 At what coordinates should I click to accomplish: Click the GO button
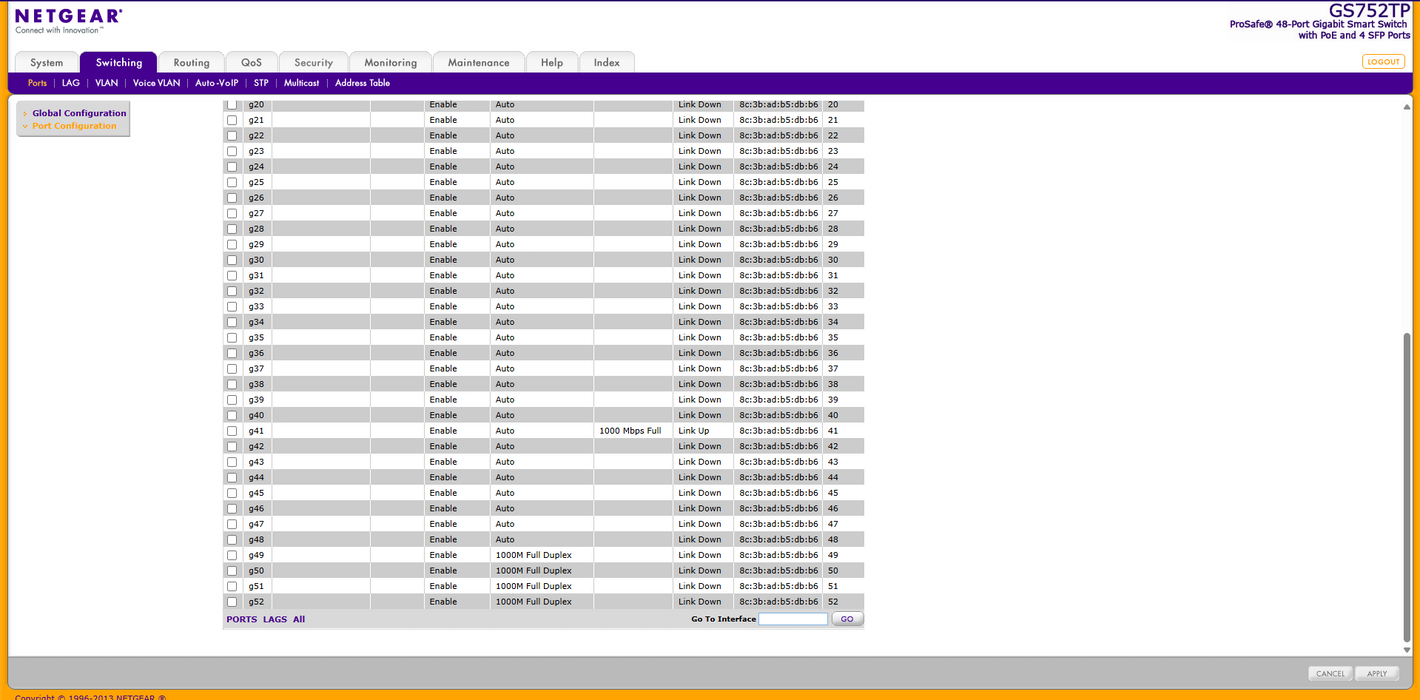(847, 619)
